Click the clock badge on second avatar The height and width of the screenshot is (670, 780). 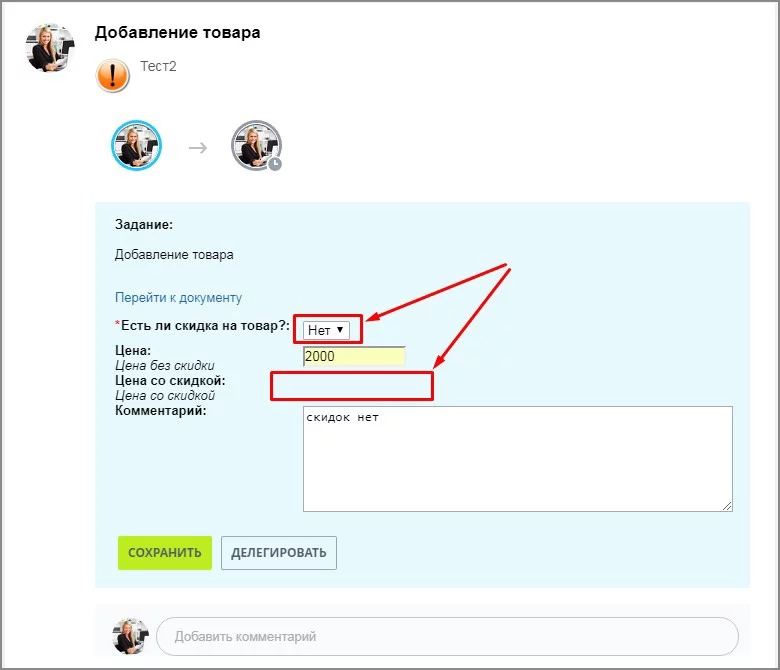274,164
